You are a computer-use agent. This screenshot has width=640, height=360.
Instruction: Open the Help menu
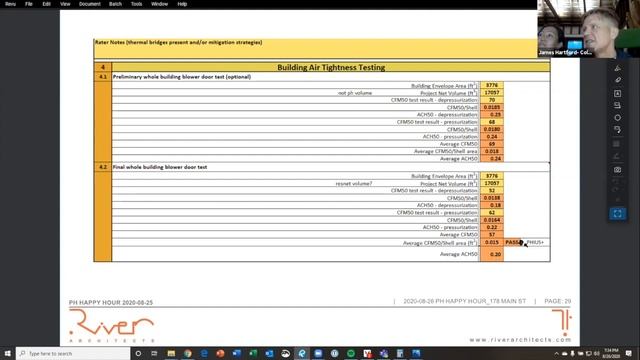click(182, 4)
